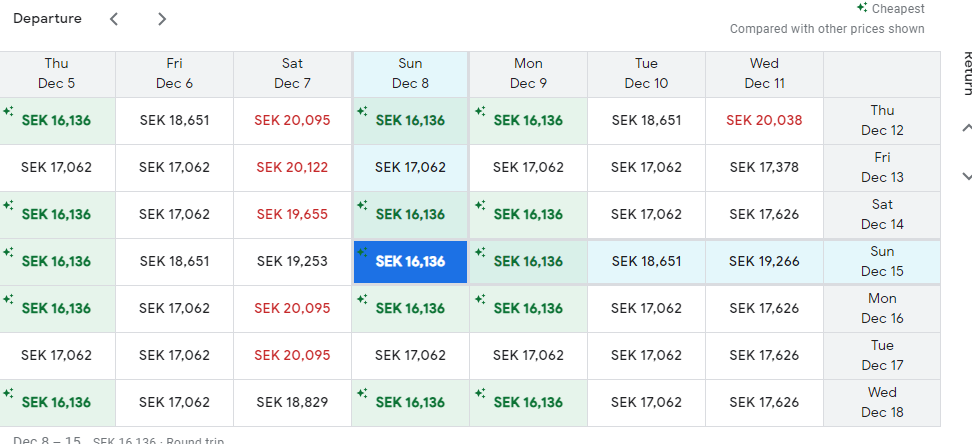The image size is (972, 444).
Task: Choose the Thu Dec 5 departure, Dec 12 return price
Action: (x=57, y=121)
